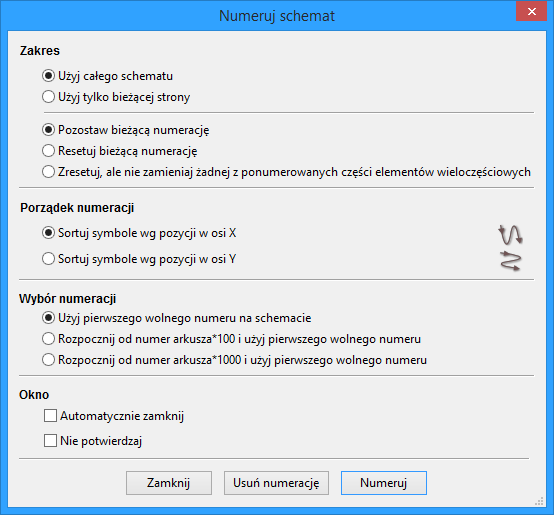This screenshot has height=515, width=554.
Task: Enable the 'Automatycznie zamknij' checkbox
Action: pyautogui.click(x=114, y=416)
